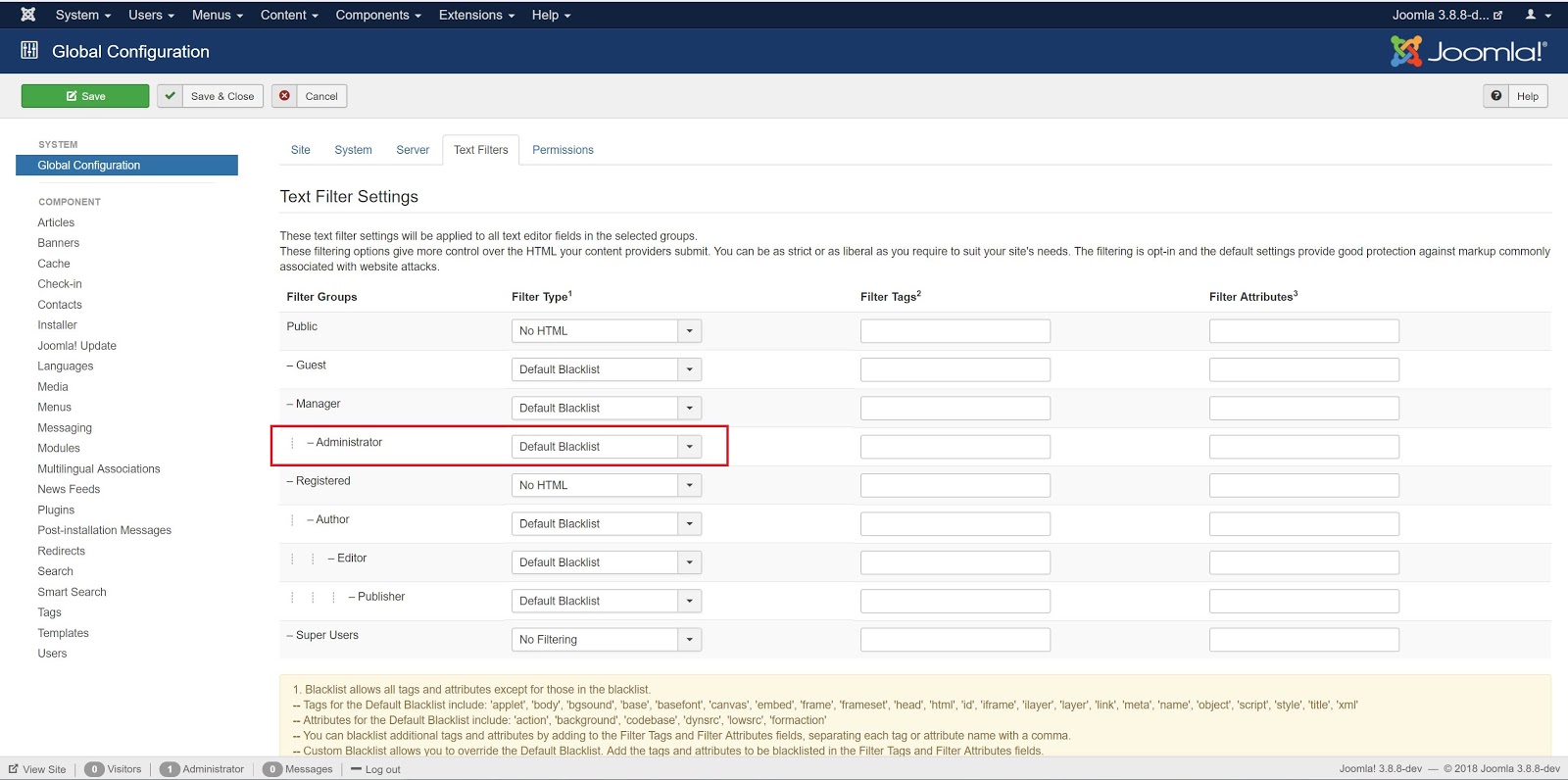Viewport: 1568px width, 780px height.
Task: Click the Filter Tags field for Guest
Action: tap(955, 369)
